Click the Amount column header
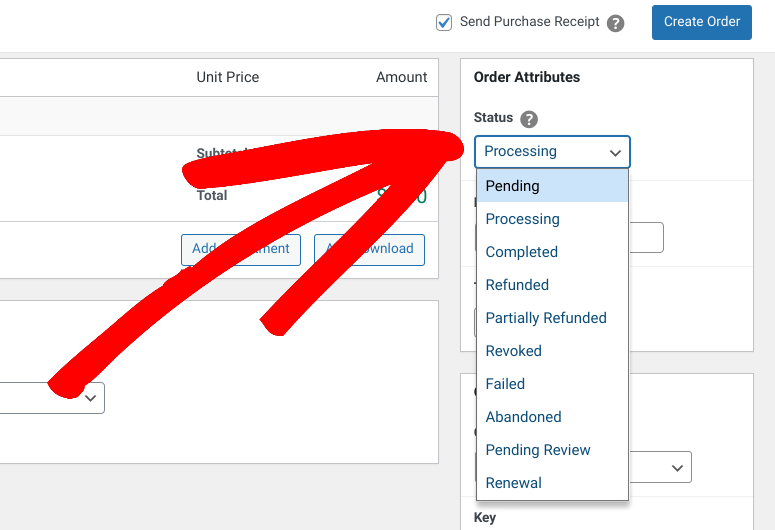 (x=401, y=77)
